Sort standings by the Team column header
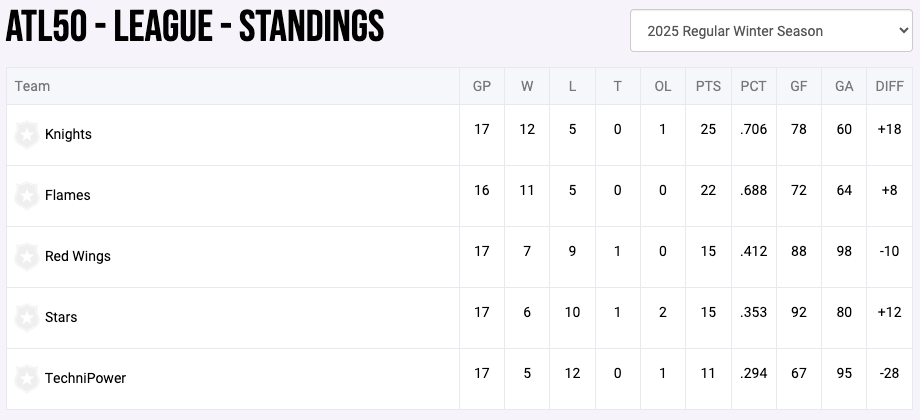 pos(32,86)
